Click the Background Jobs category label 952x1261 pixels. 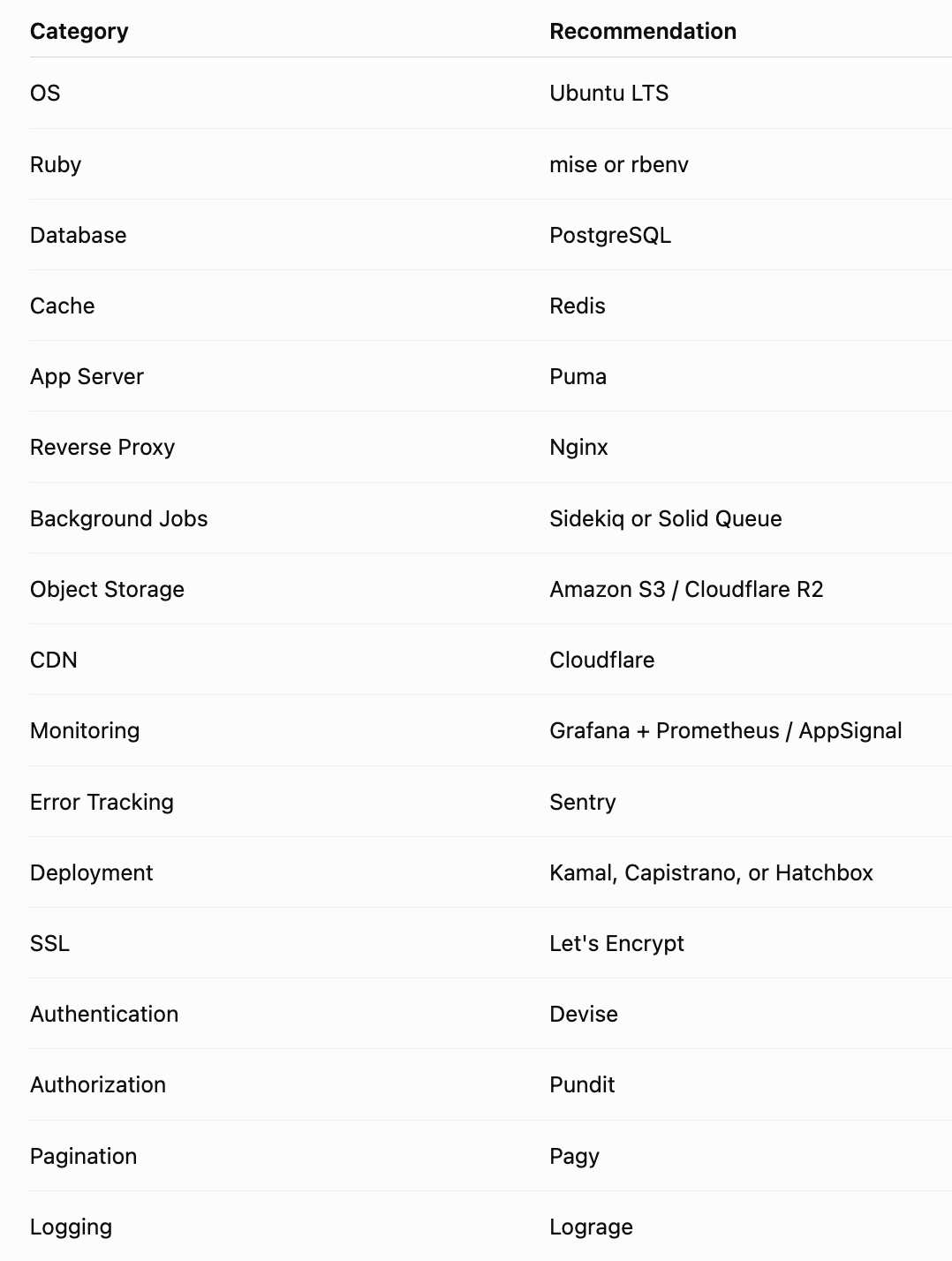click(x=119, y=518)
